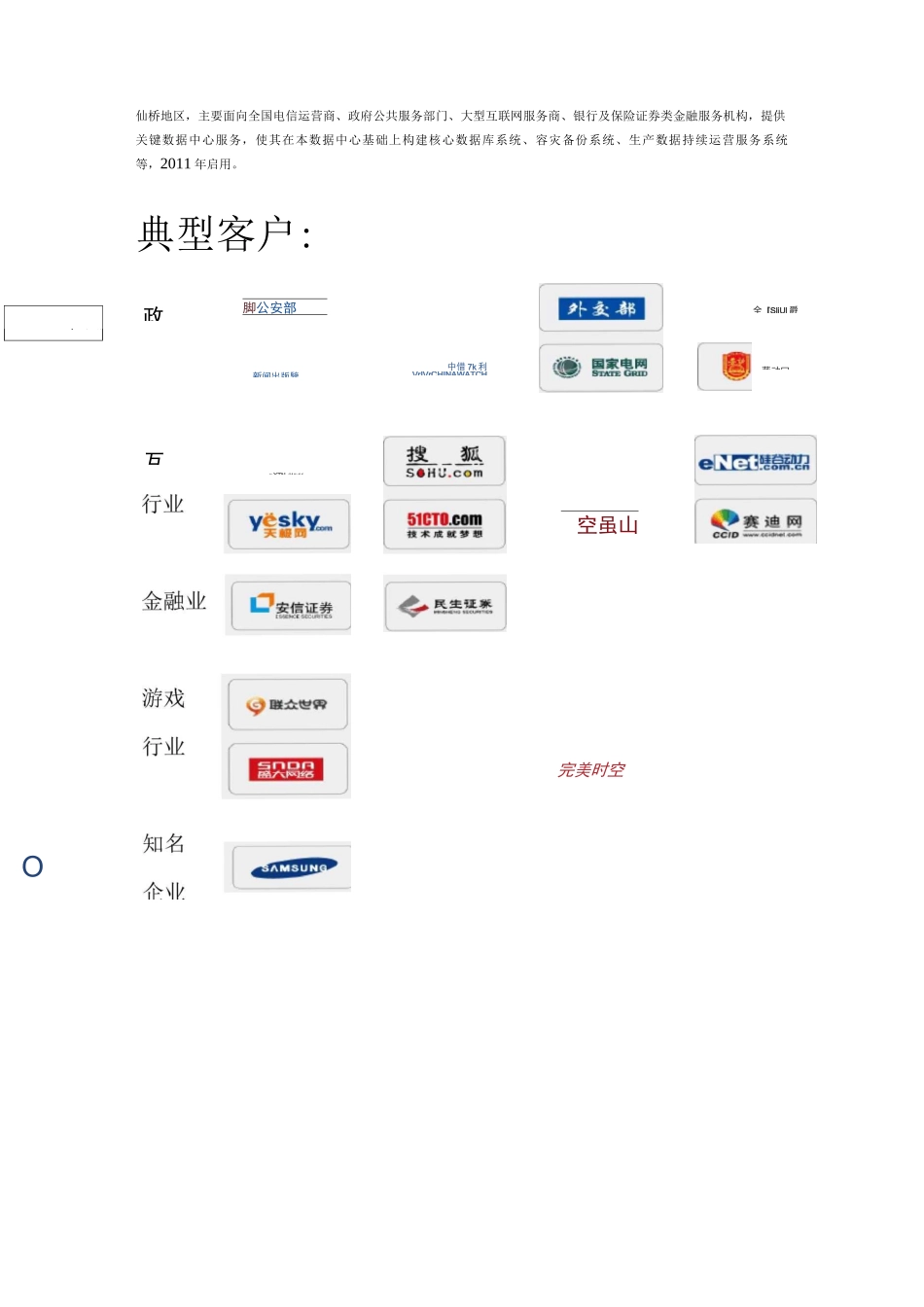Click the 民生证券 logo
This screenshot has height=1307, width=924.
tap(445, 605)
